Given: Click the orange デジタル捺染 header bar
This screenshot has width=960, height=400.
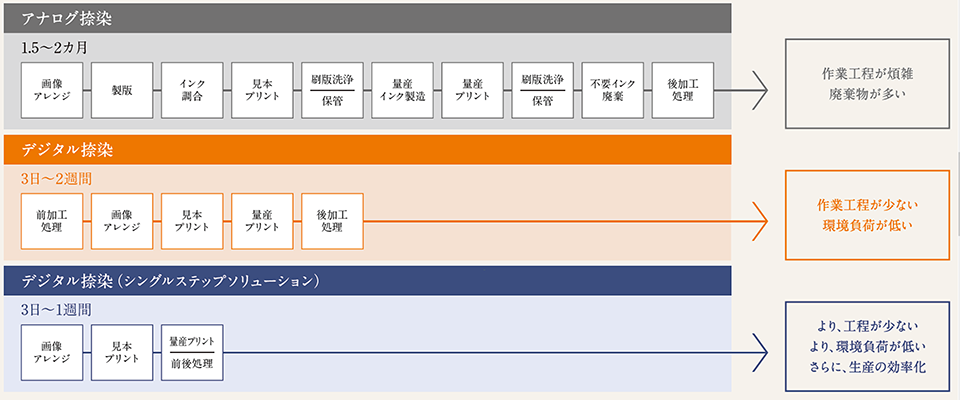Looking at the screenshot, I should 368,149.
